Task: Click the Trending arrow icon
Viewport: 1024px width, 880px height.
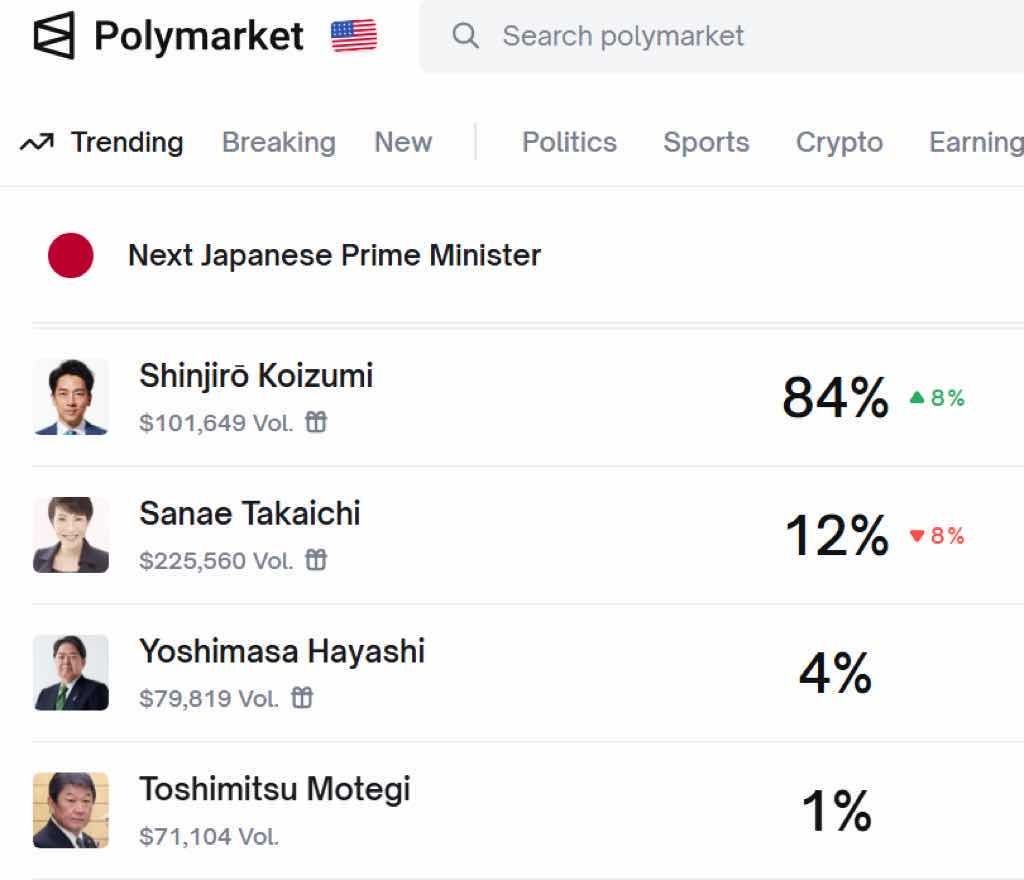Action: pyautogui.click(x=37, y=143)
